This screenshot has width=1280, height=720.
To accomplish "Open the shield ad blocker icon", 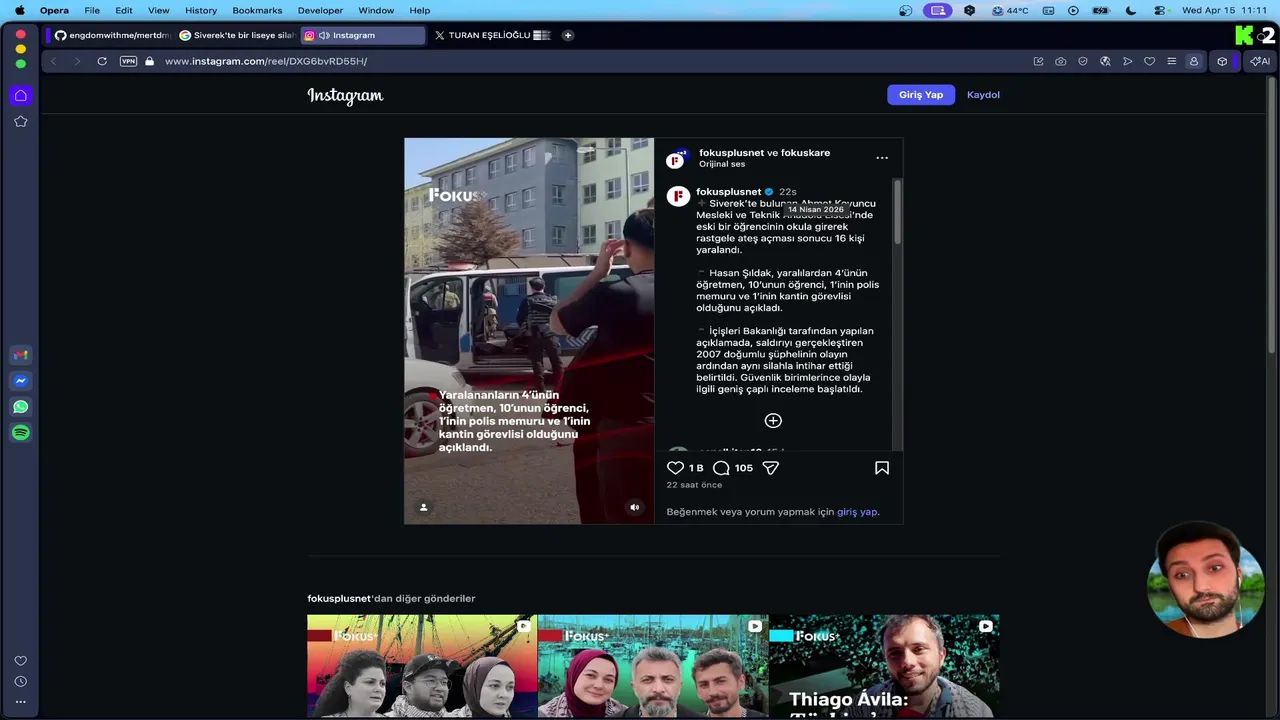I will point(1083,61).
